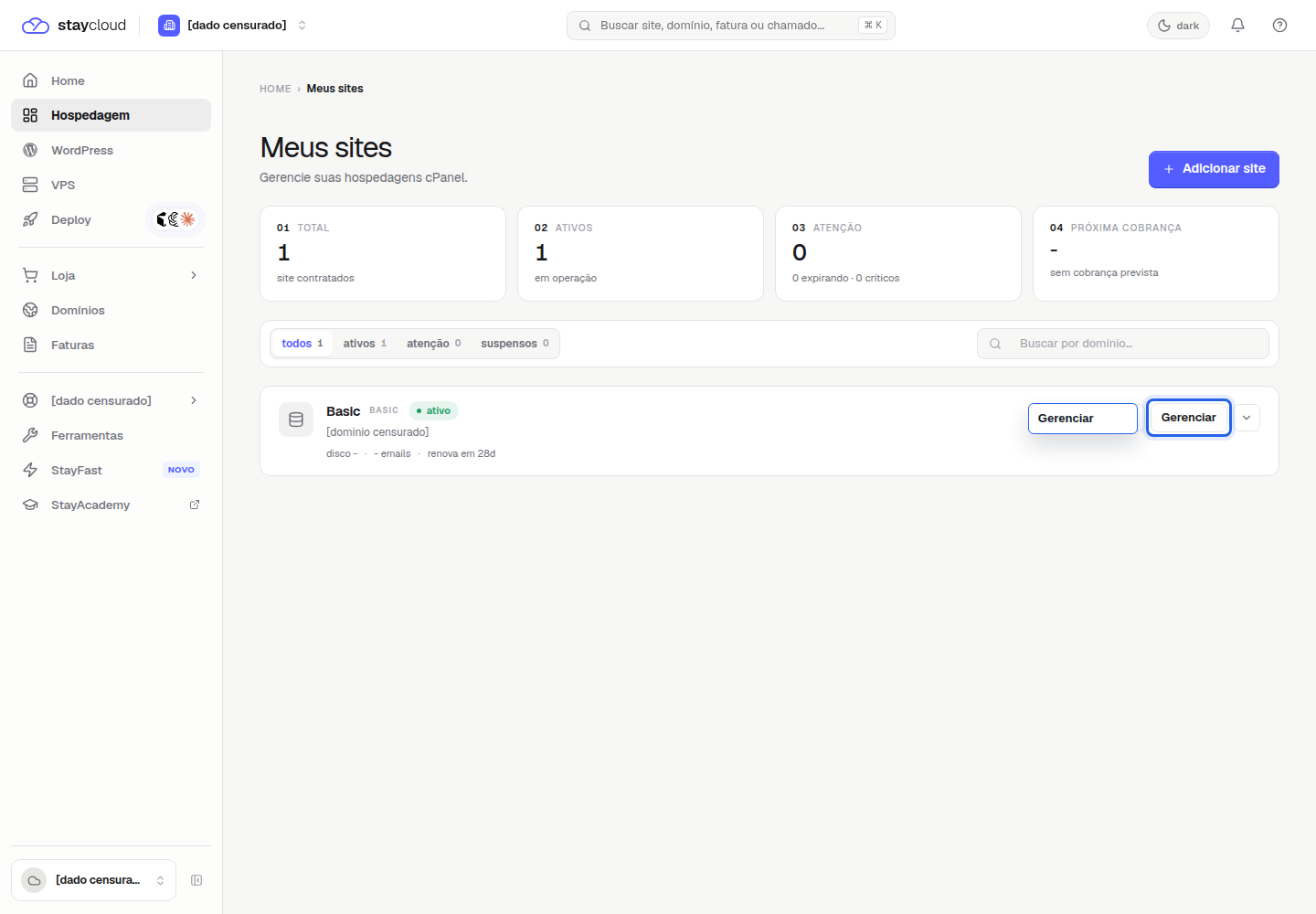Click the search magnifier icon in the top bar
This screenshot has height=914, width=1316.
coord(585,26)
